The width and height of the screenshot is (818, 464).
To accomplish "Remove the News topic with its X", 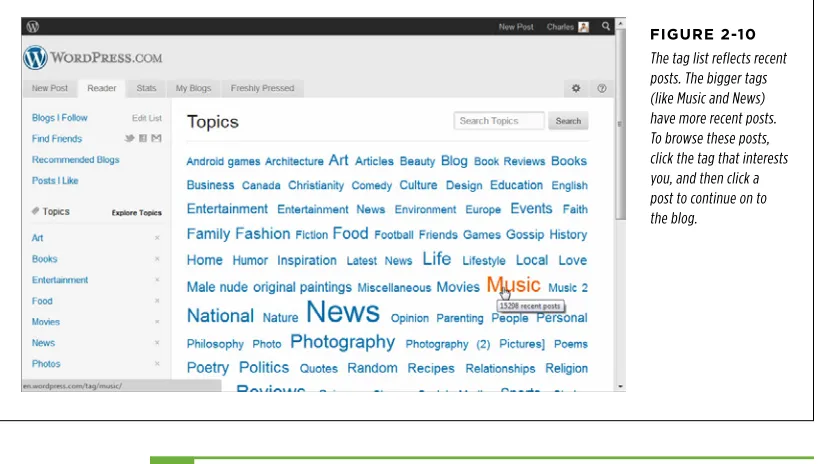I will point(157,343).
